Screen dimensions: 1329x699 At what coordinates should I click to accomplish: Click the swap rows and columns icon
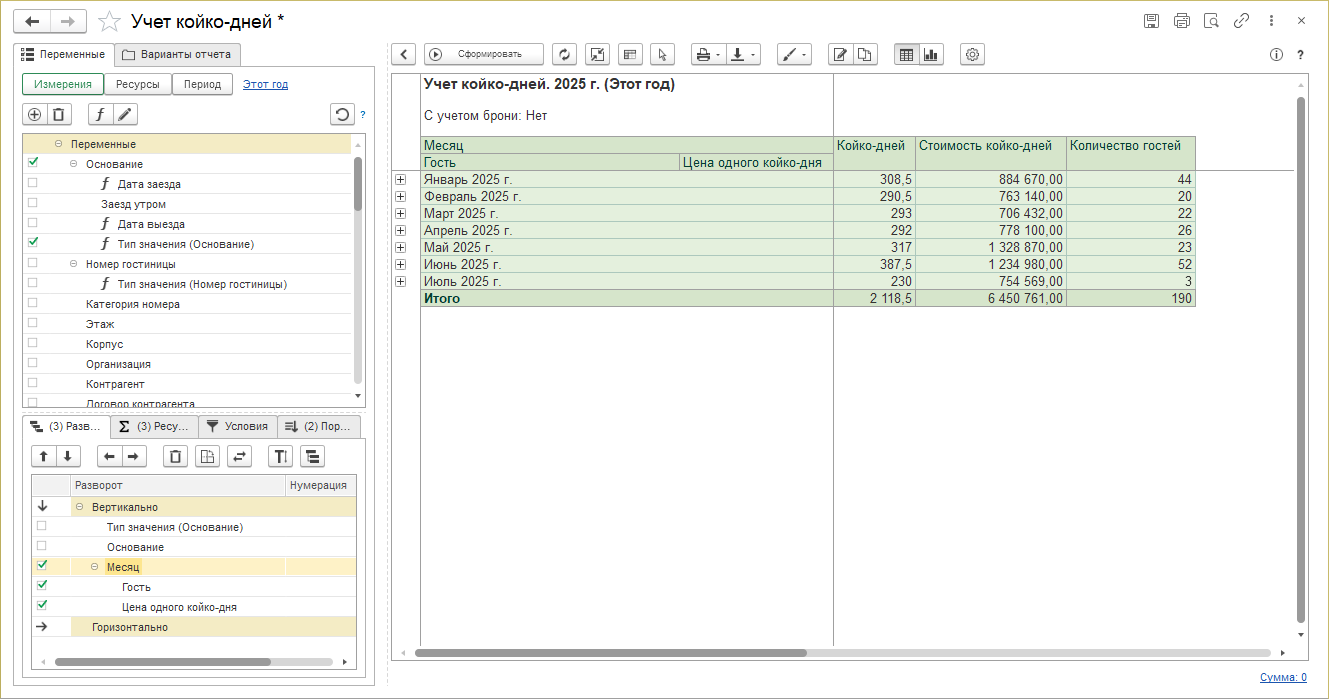[x=239, y=457]
